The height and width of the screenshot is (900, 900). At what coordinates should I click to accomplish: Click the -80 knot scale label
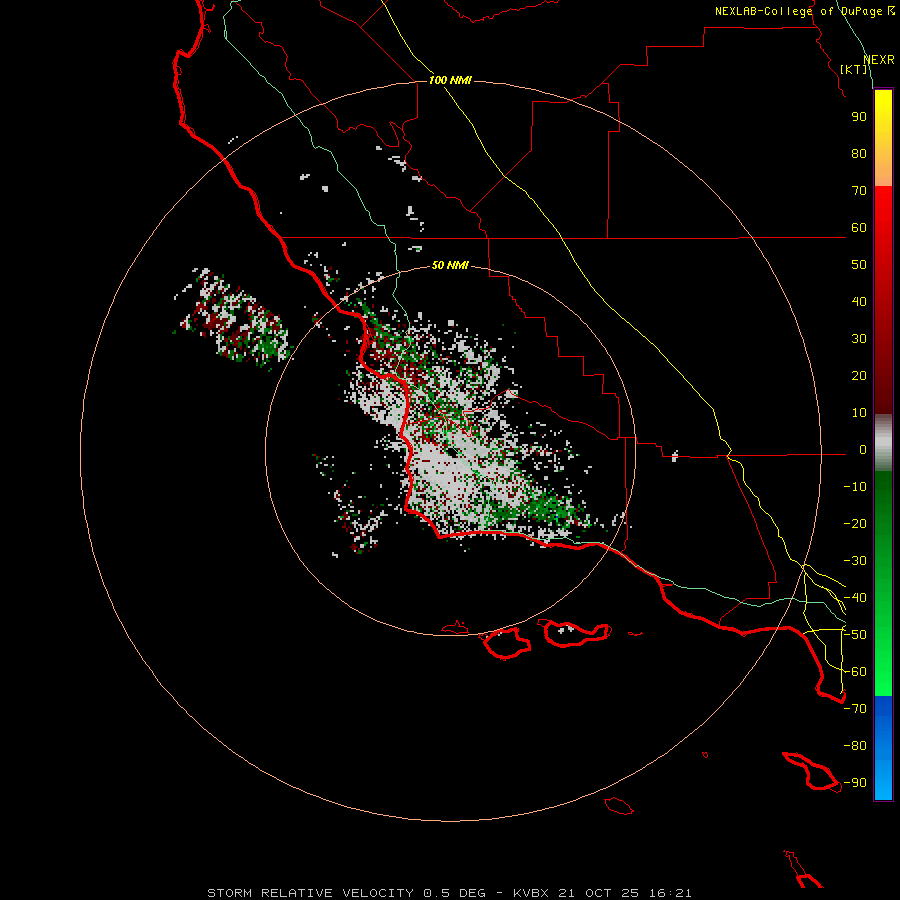[x=855, y=746]
